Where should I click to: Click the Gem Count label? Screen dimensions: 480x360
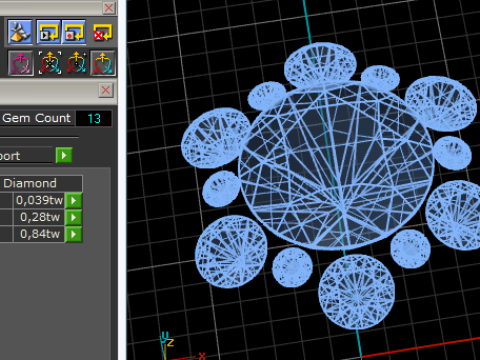36,118
